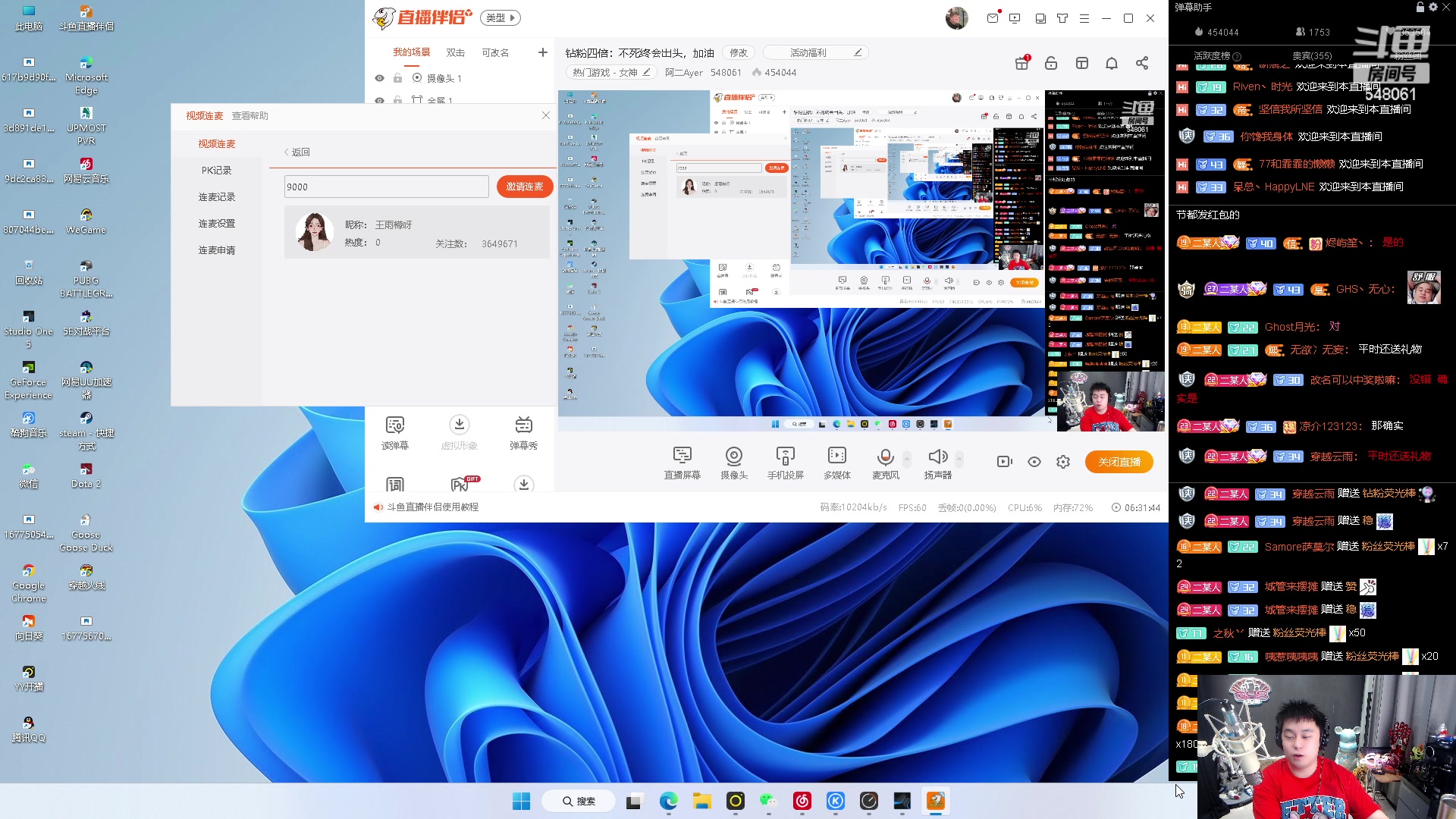Open Microsoft Edge from taskbar
The width and height of the screenshot is (1456, 819).
tap(668, 801)
